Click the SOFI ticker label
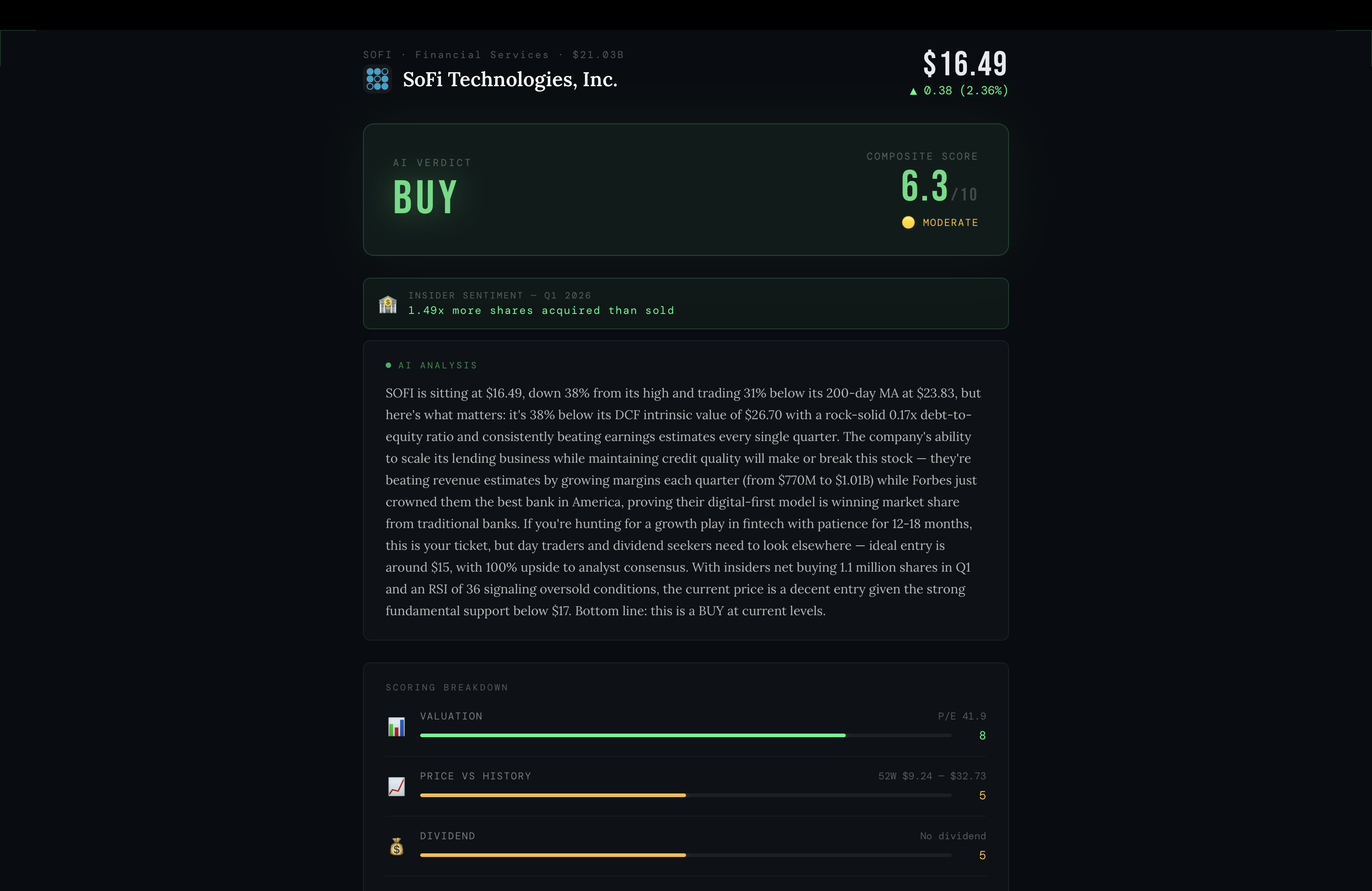Viewport: 1372px width, 891px height. click(377, 54)
